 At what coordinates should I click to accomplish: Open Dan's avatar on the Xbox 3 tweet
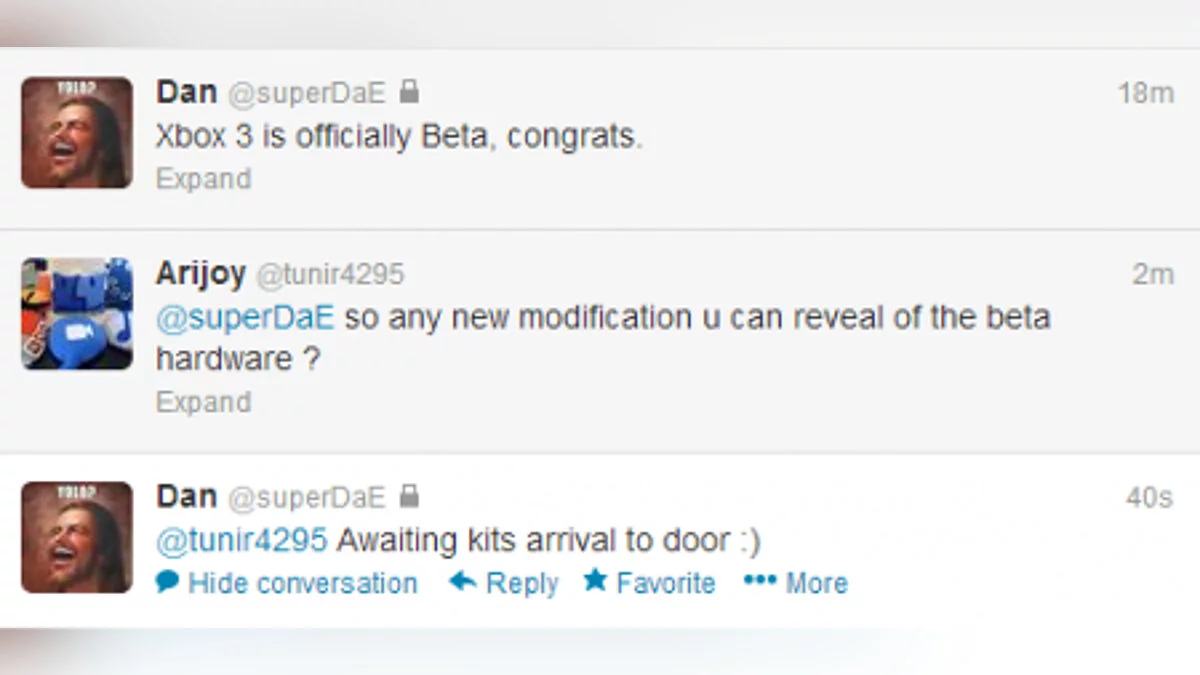click(77, 133)
